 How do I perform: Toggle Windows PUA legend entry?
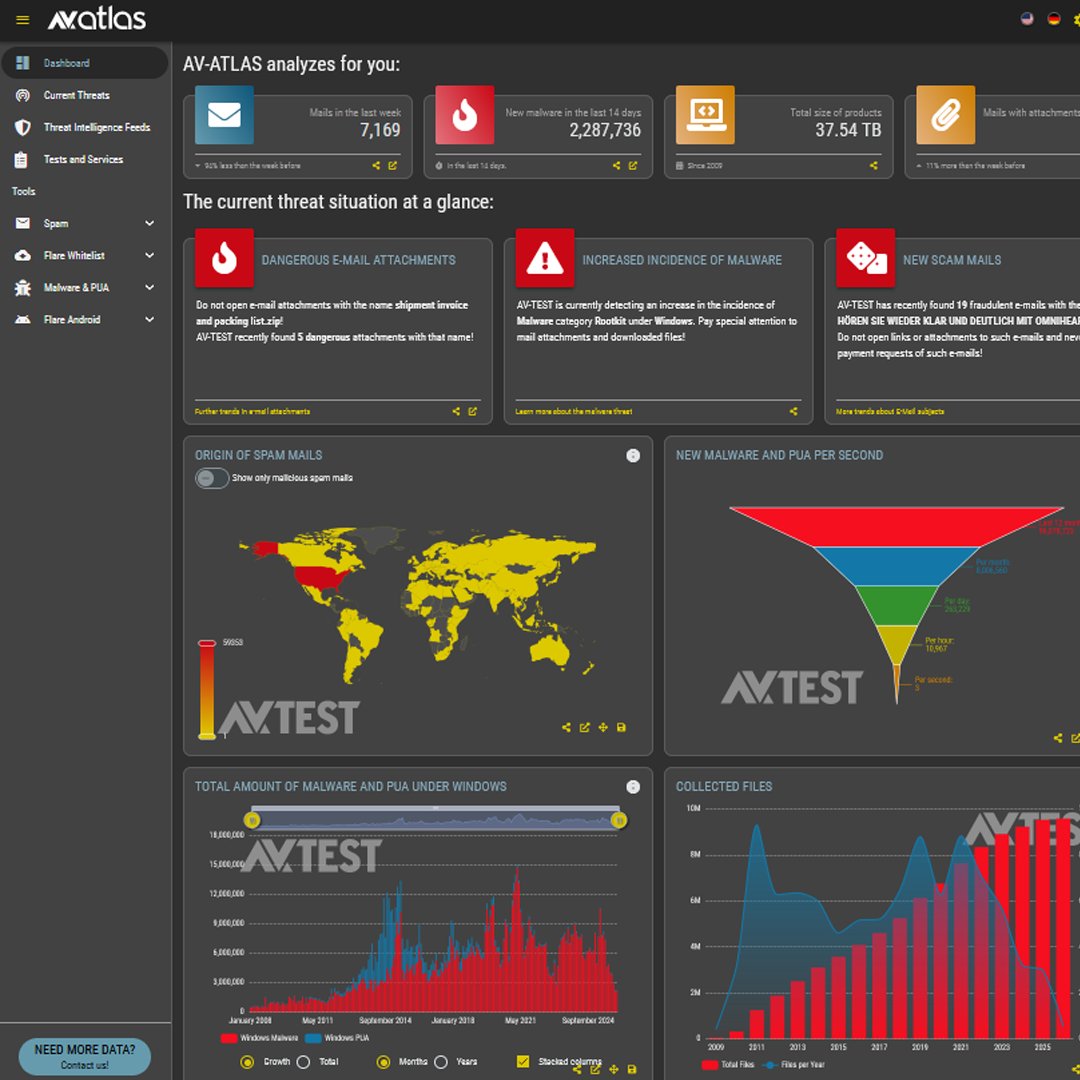coord(337,1038)
